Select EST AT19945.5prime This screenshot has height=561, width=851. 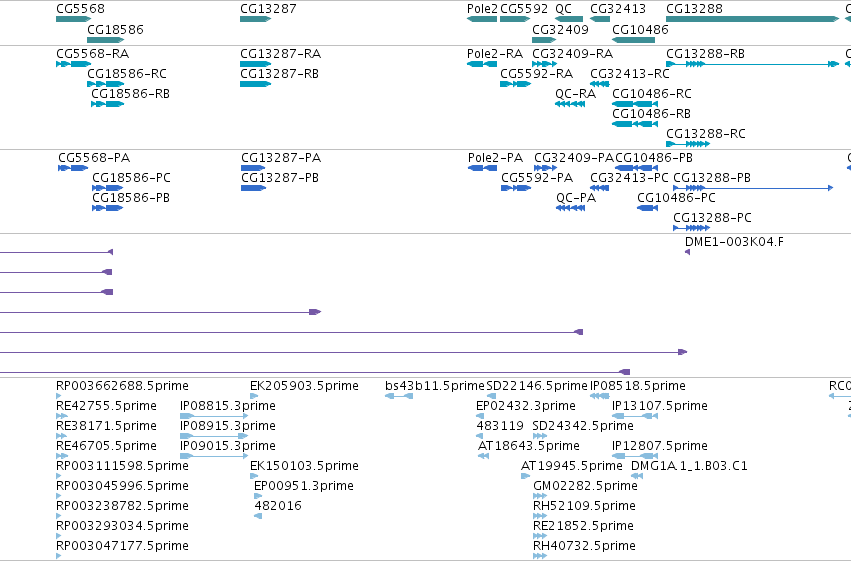pos(571,466)
